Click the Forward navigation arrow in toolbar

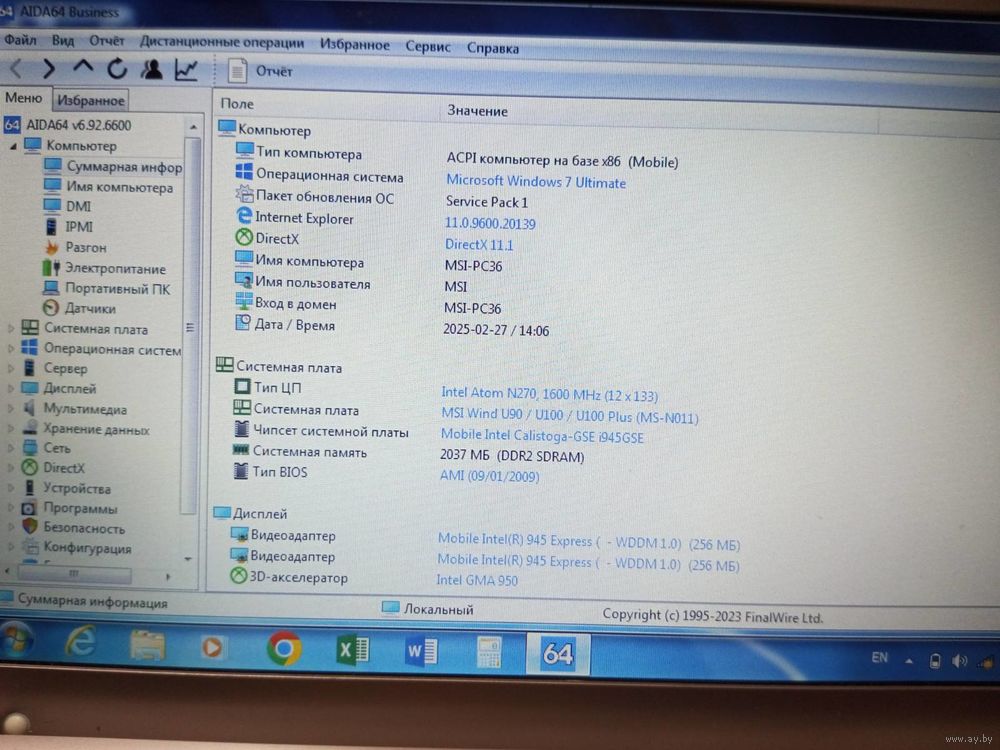click(x=48, y=69)
